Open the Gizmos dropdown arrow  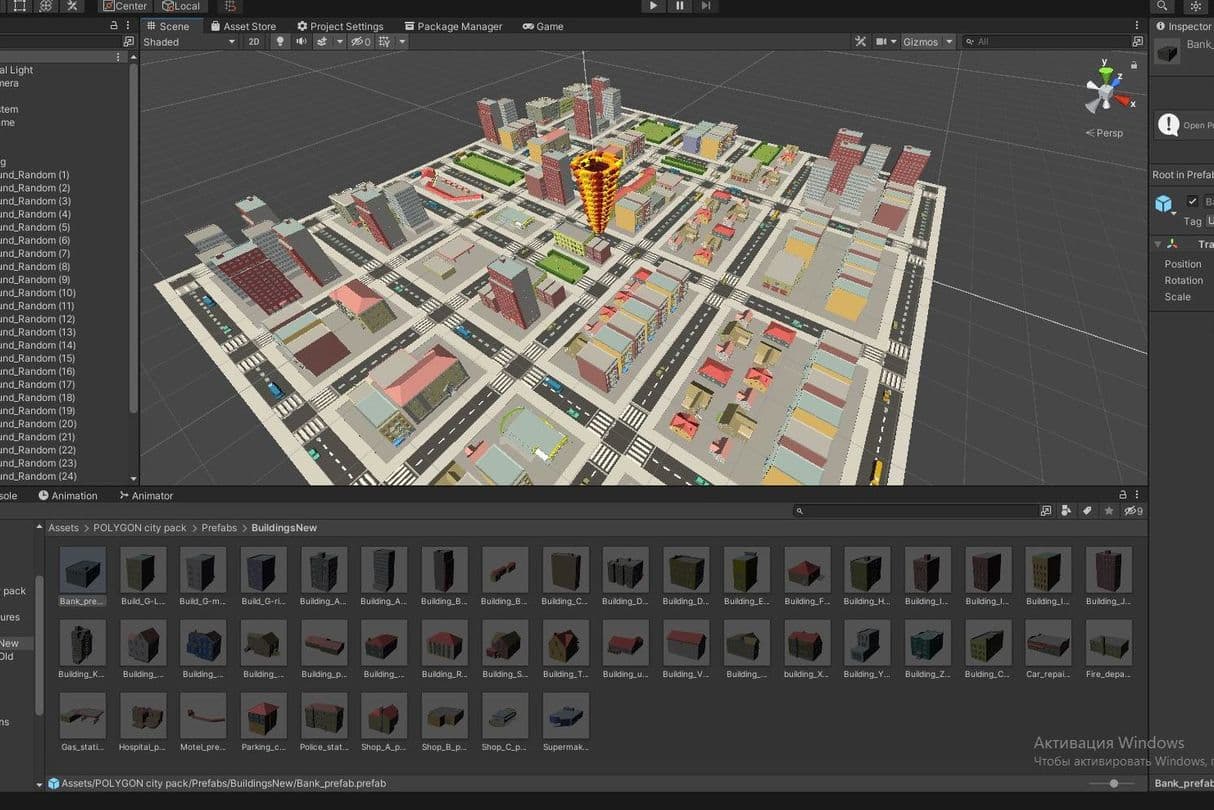(x=948, y=42)
